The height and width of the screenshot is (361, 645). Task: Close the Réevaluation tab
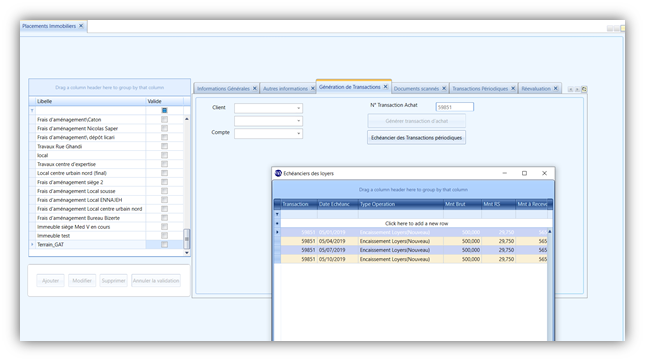point(555,88)
